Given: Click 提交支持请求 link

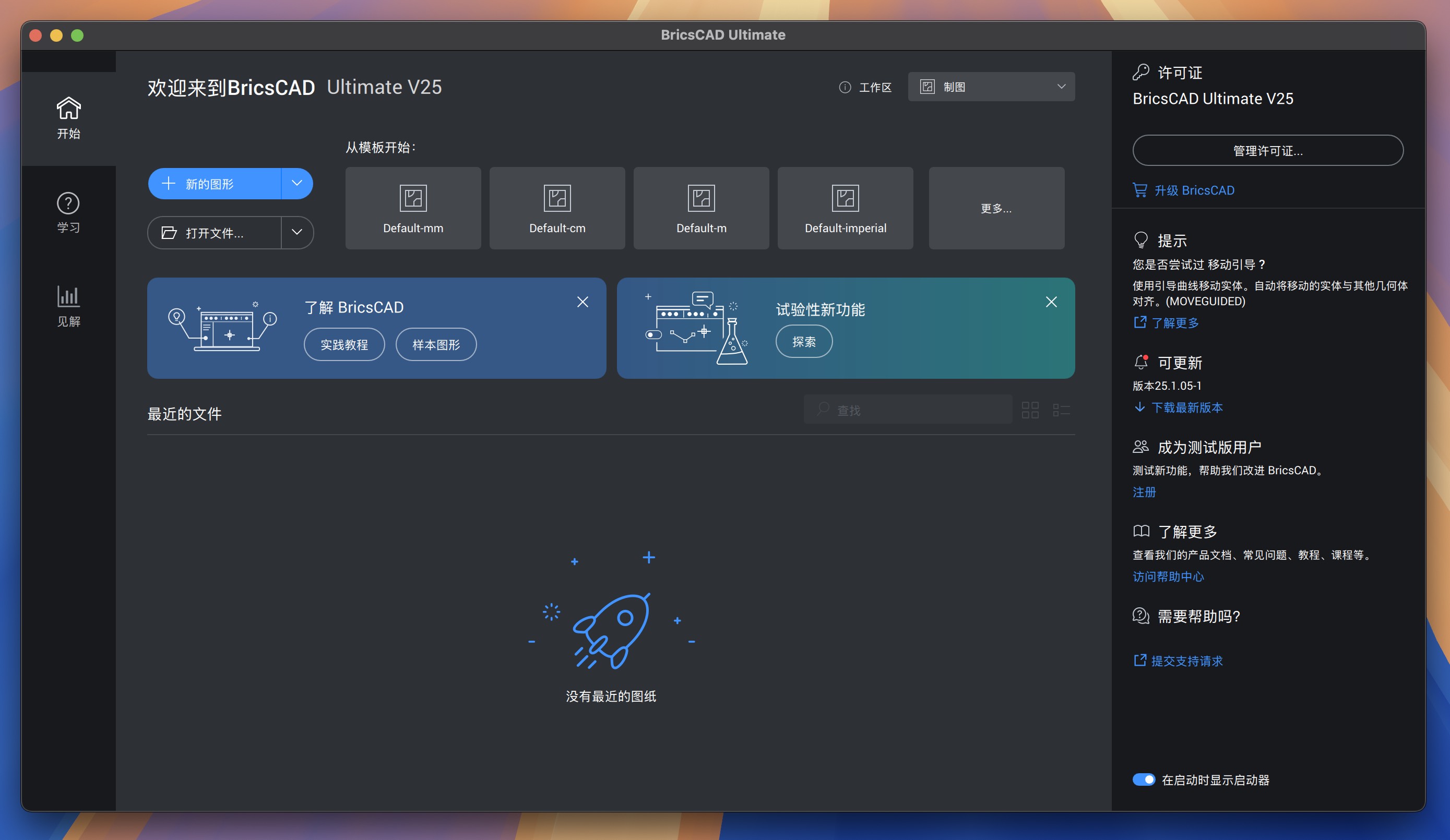Looking at the screenshot, I should coord(1178,661).
